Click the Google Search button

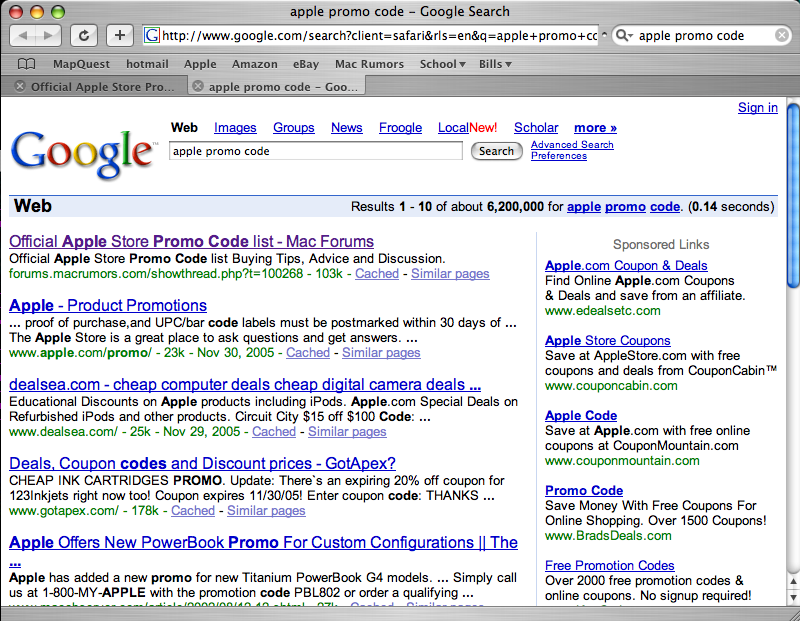point(496,151)
